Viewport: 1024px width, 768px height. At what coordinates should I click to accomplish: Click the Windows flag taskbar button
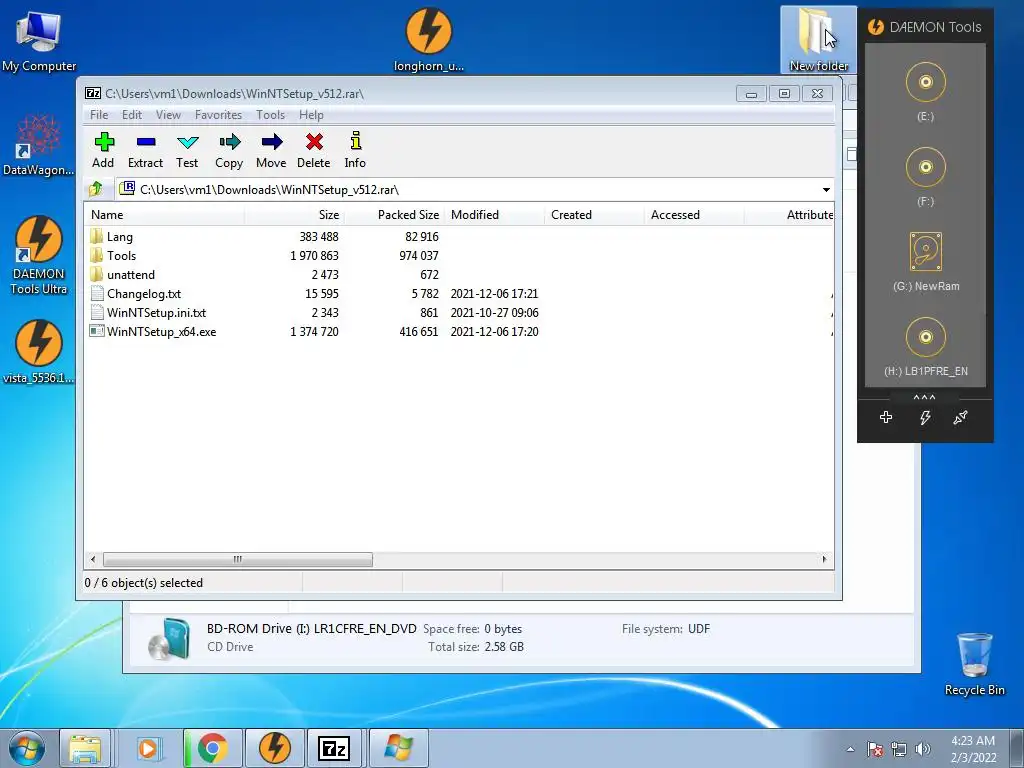(x=398, y=748)
